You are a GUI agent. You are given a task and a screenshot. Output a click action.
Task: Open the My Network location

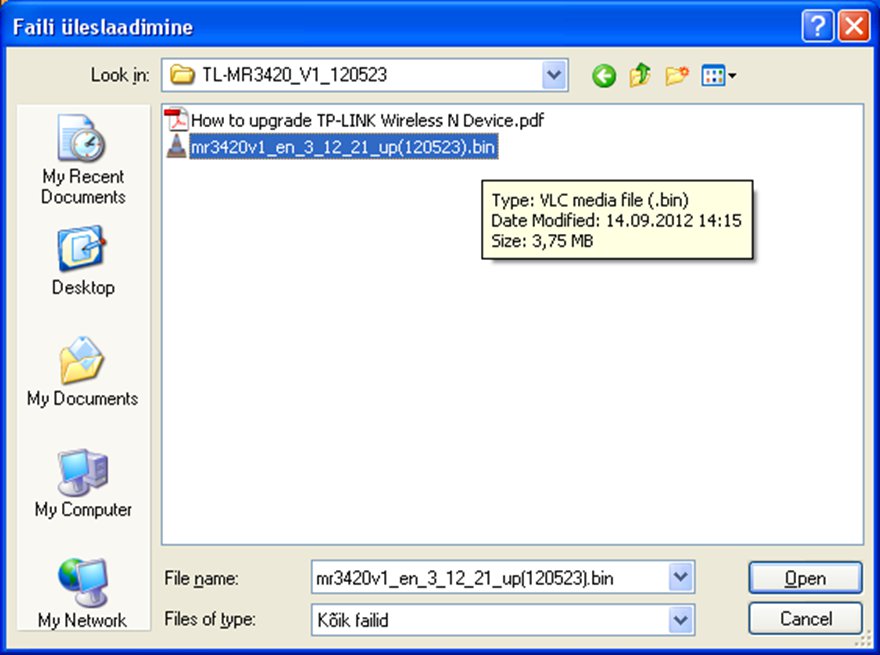click(82, 593)
